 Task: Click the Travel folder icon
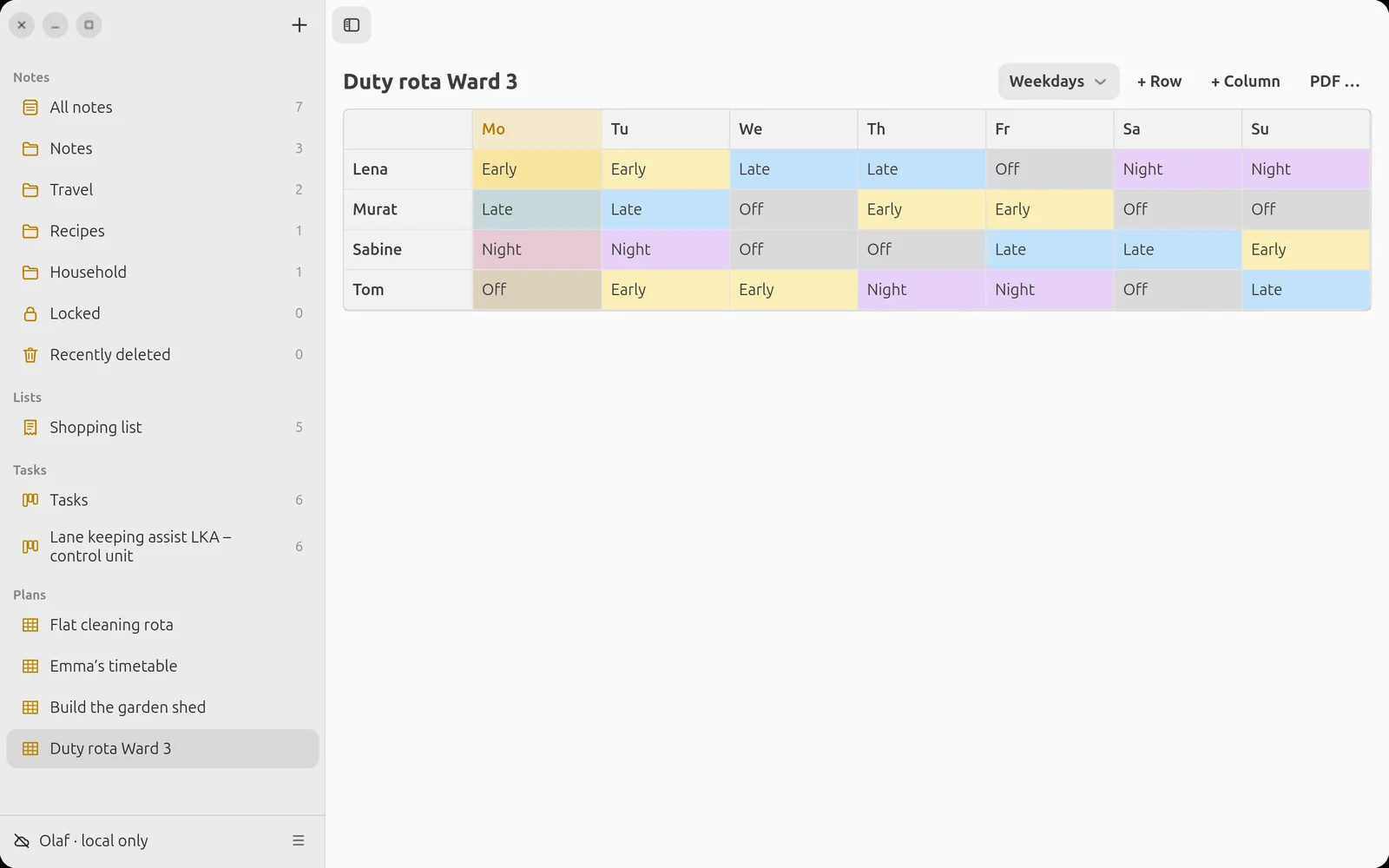pos(30,190)
